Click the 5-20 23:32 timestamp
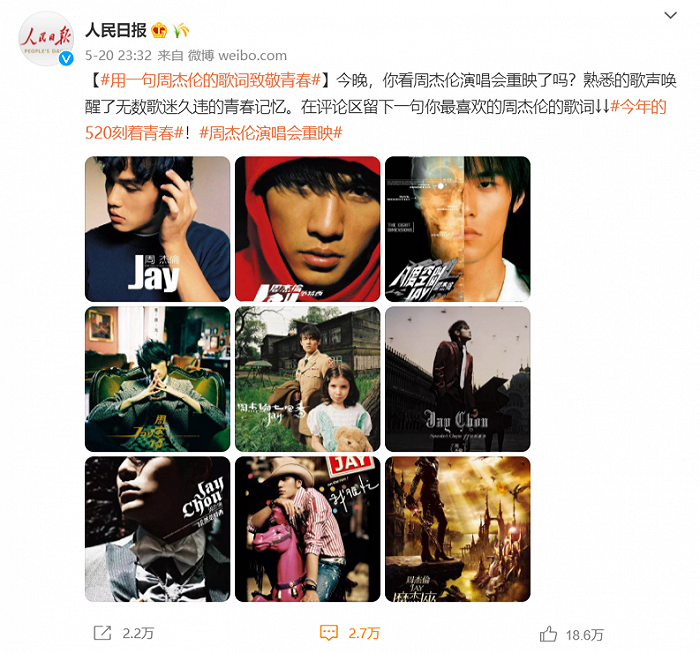Screen dimensions: 700x653 pos(118,55)
